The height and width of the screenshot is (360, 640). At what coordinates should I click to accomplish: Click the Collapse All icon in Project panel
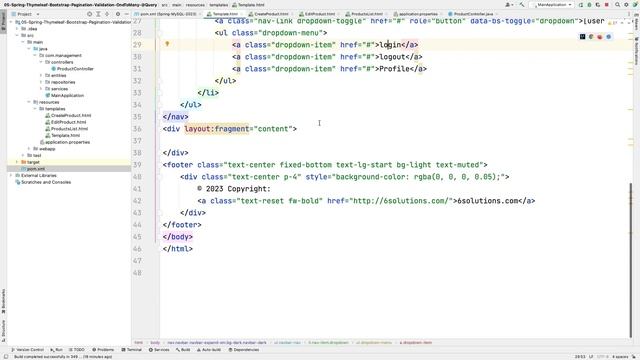click(107, 14)
